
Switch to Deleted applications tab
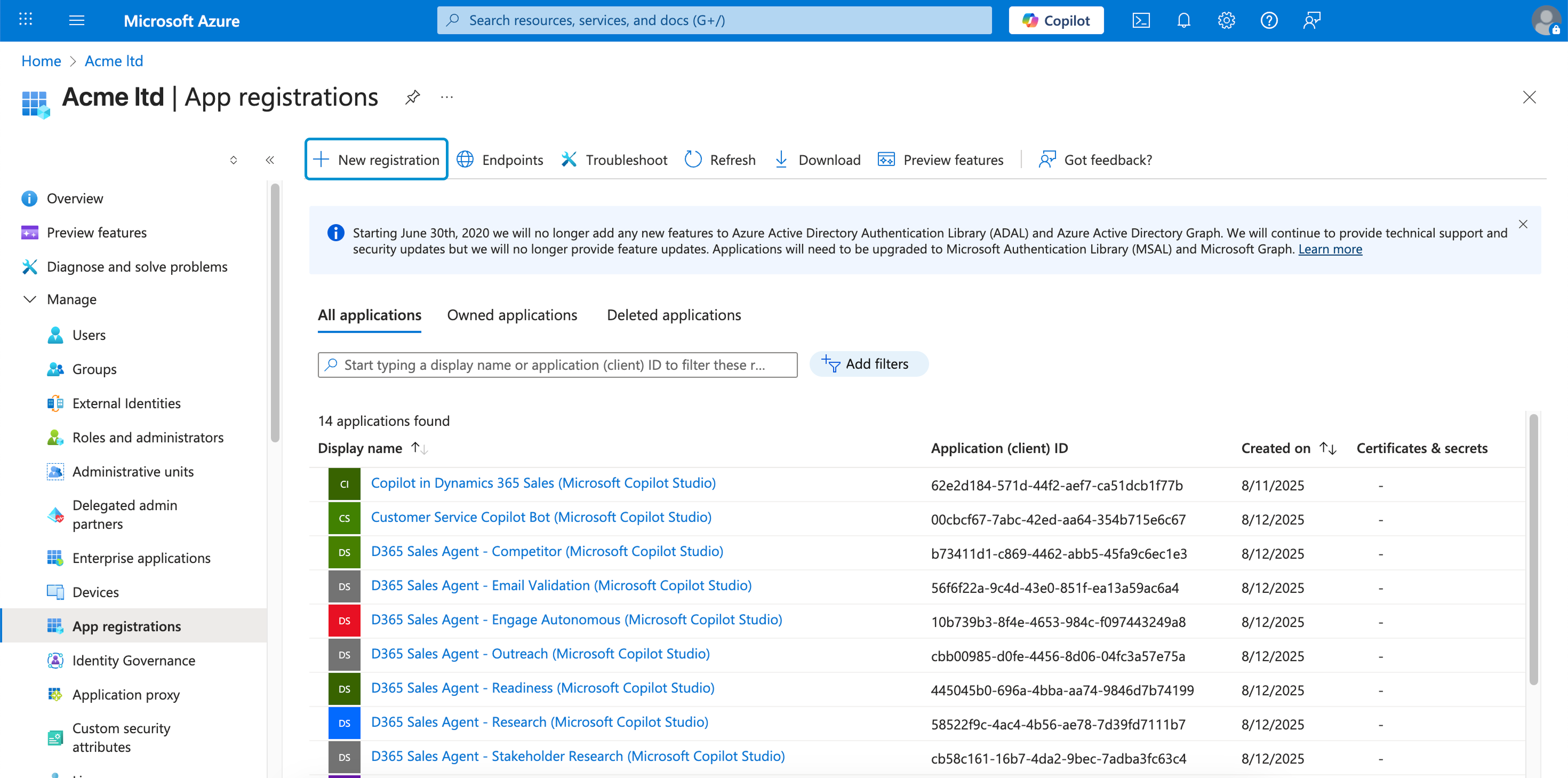pos(674,315)
